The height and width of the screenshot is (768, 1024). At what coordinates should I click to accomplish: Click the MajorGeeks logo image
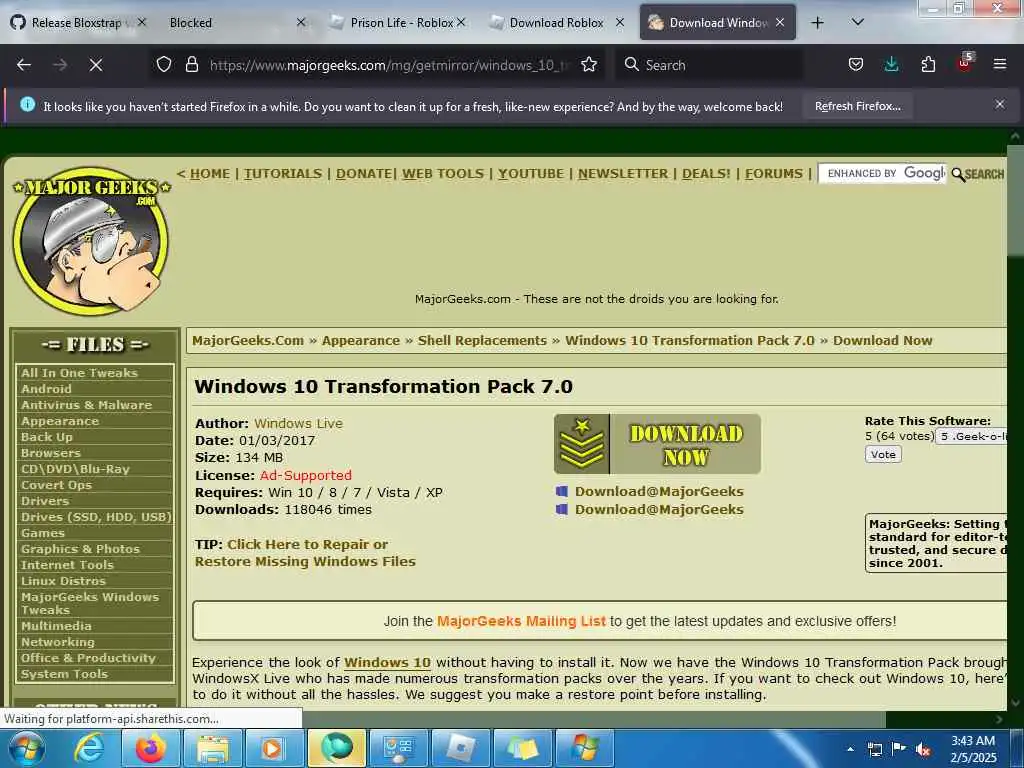coord(92,240)
